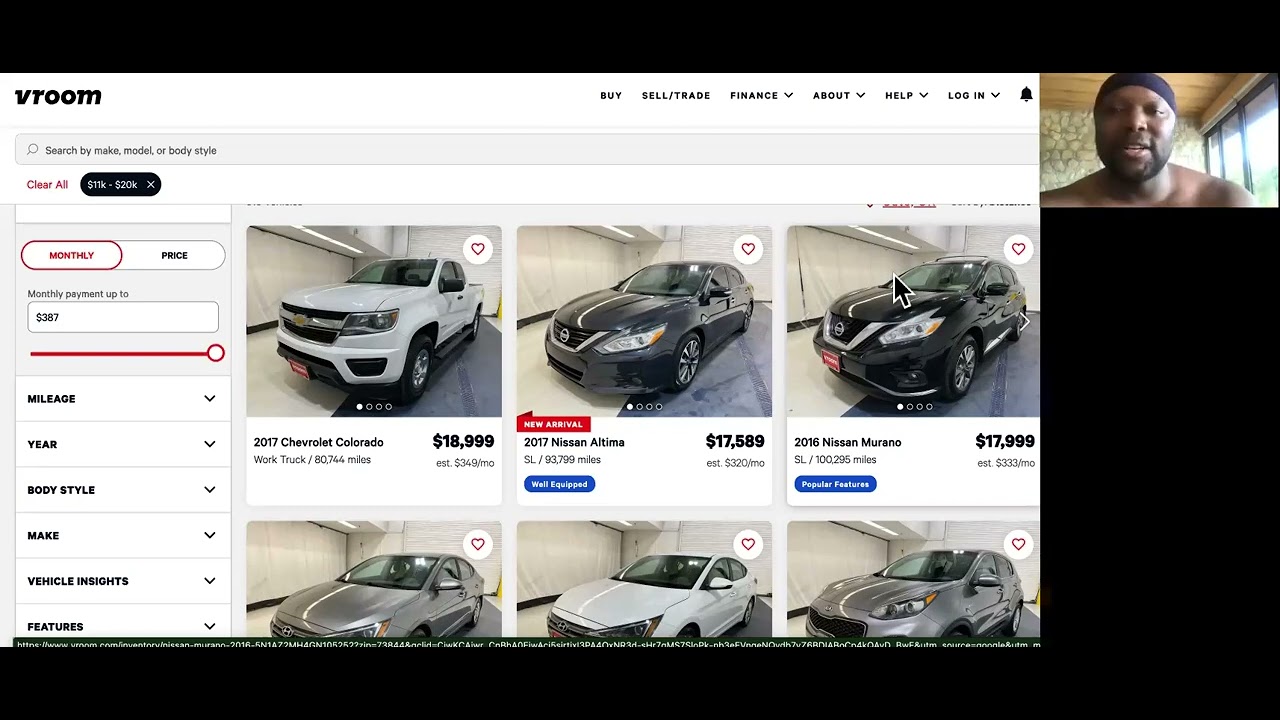
Task: Show next photo of Nissan Murano
Action: pos(1025,321)
